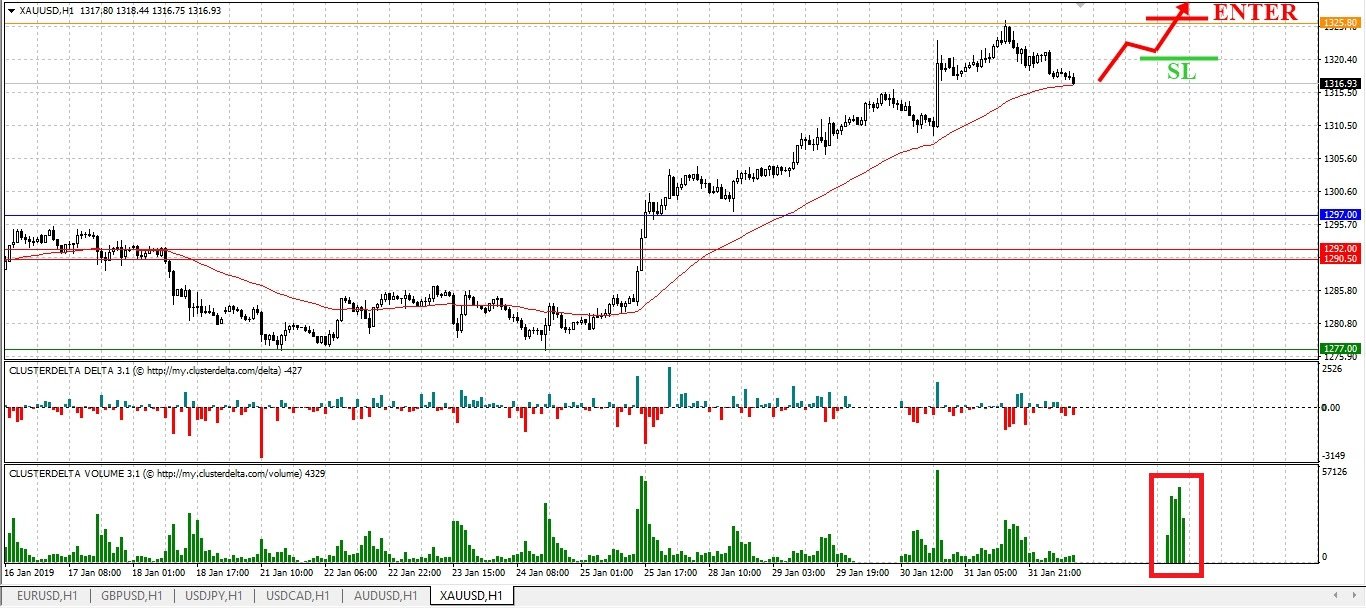
Task: Switch to the EURUSD,H1 chart tab
Action: tap(47, 596)
